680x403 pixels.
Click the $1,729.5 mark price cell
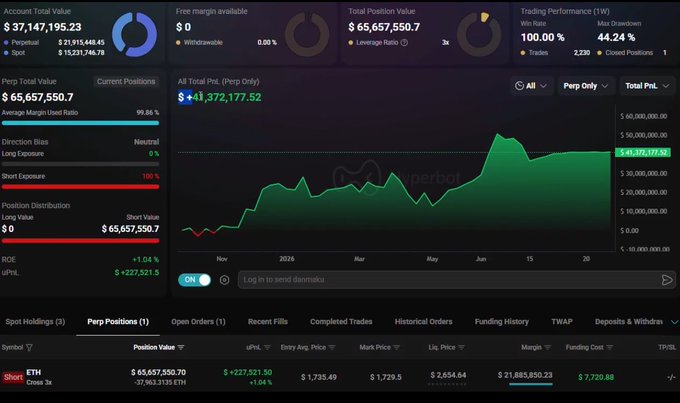point(386,377)
